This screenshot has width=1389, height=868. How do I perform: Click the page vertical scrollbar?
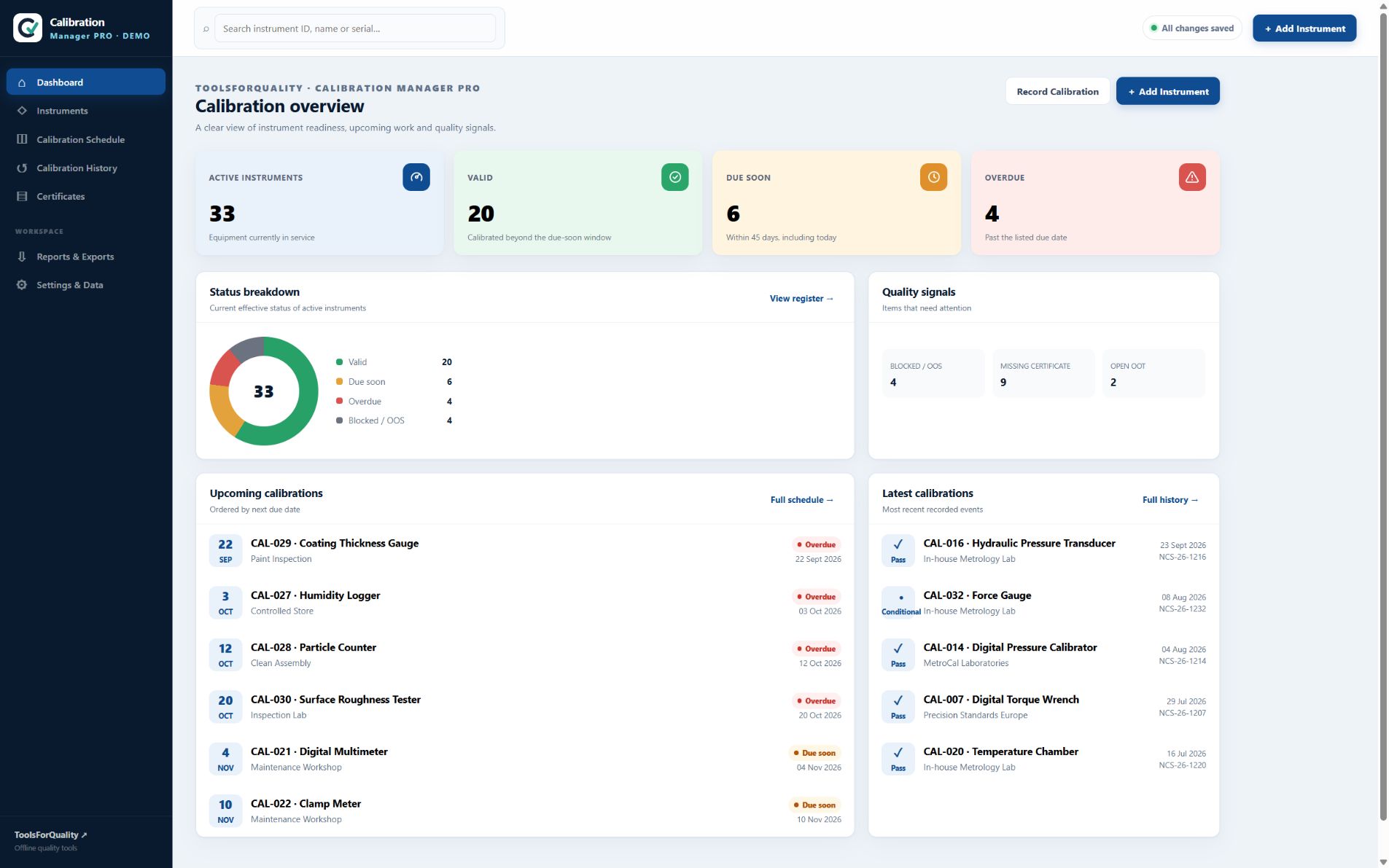tap(1383, 415)
